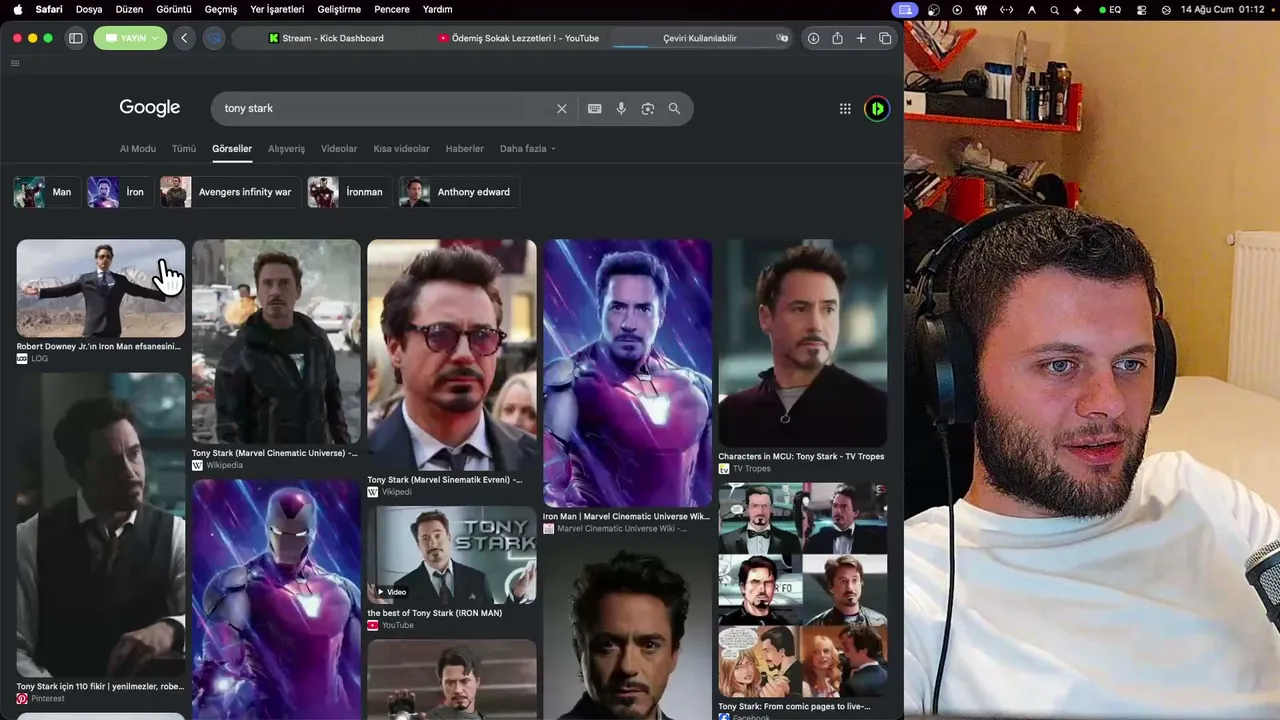Click the Safari share icon

coord(837,38)
